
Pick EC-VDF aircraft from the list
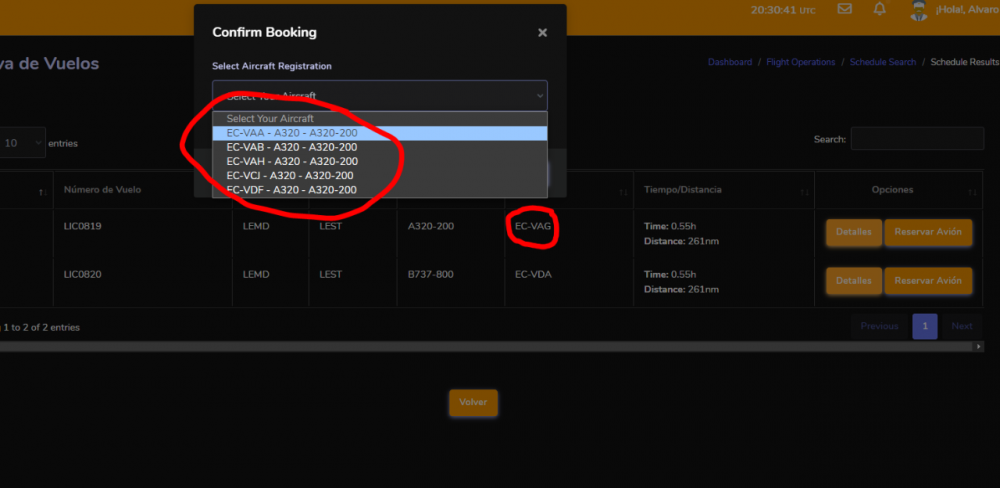379,190
